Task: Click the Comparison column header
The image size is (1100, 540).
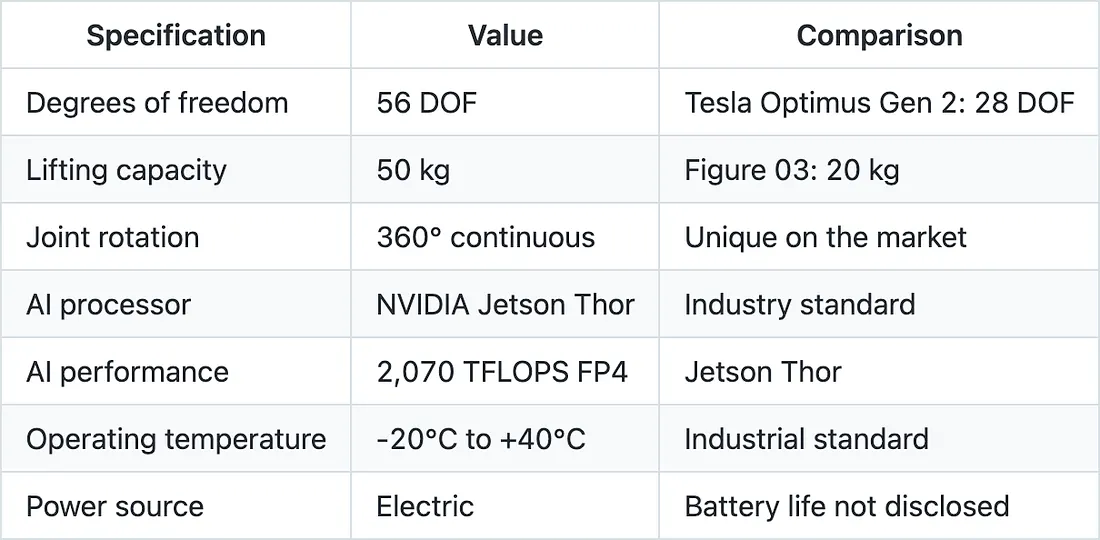Action: pos(879,36)
